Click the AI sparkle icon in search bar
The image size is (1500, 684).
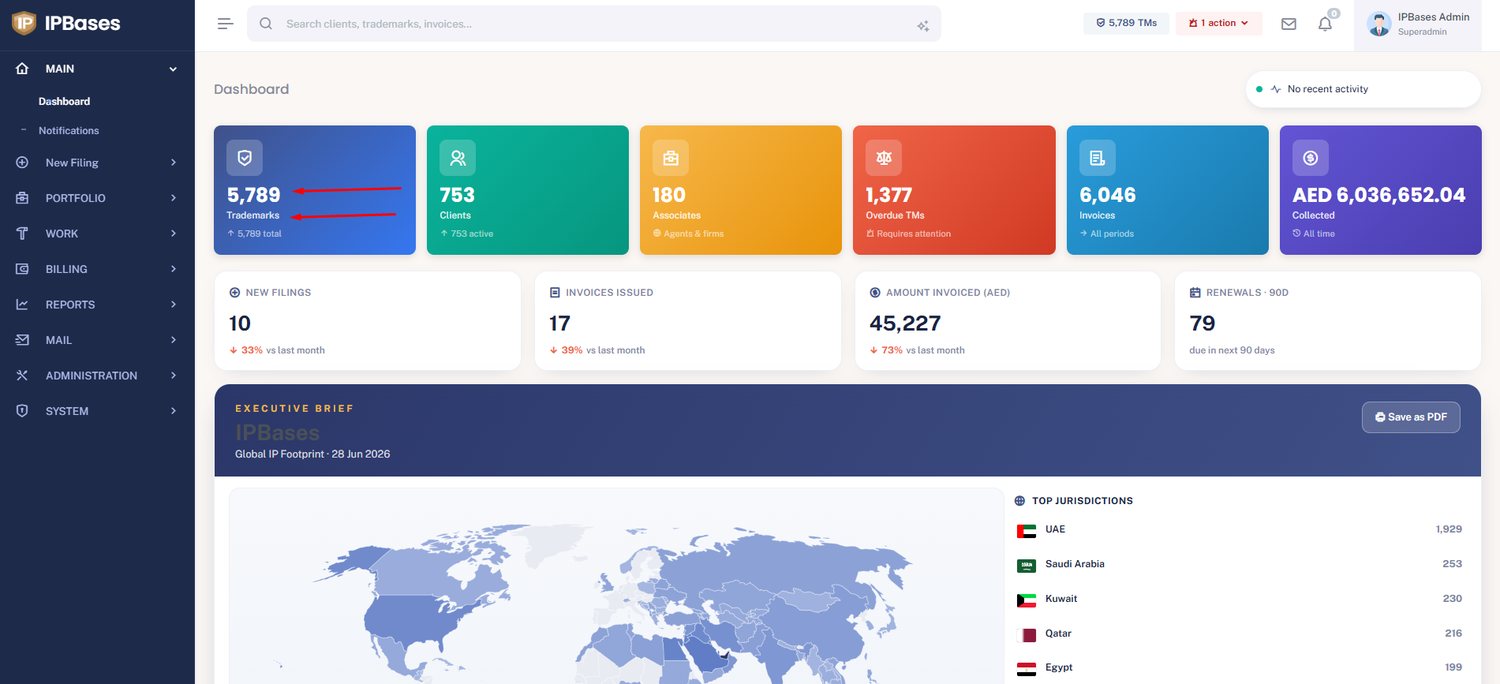click(923, 26)
